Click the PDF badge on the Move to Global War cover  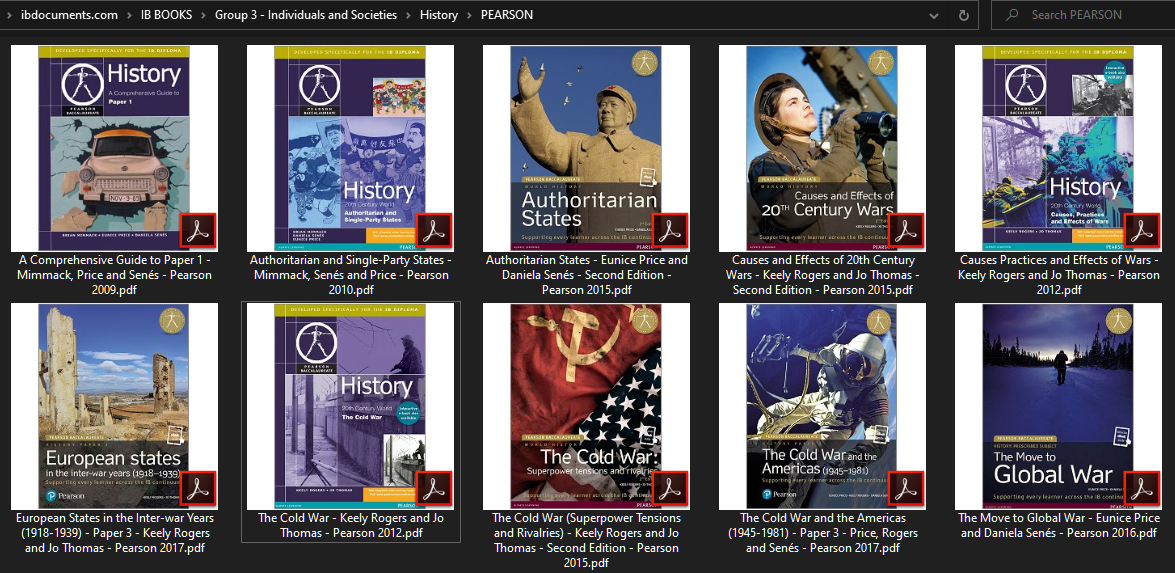(1142, 489)
